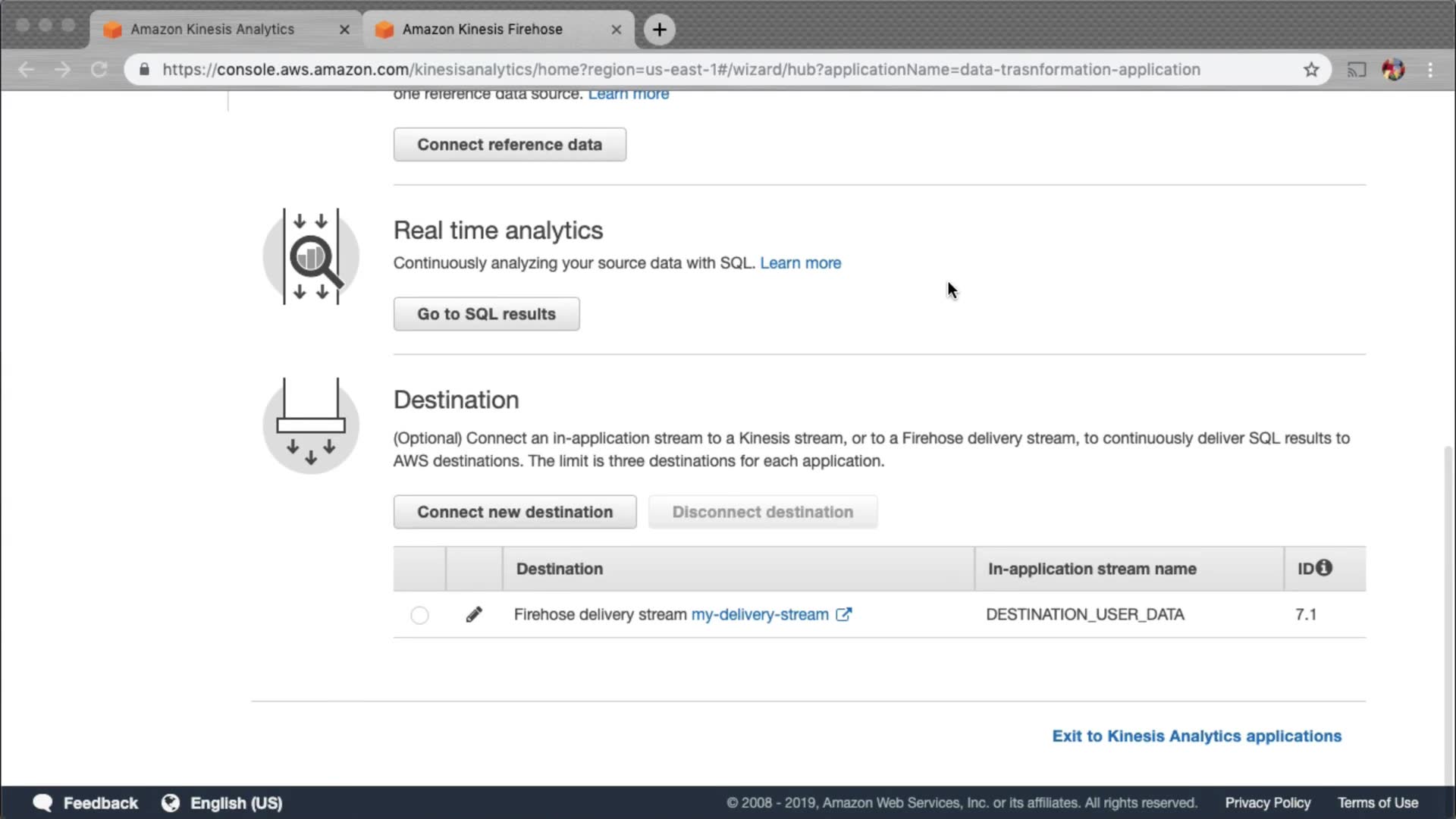
Task: Open the my-delivery-stream link
Action: pyautogui.click(x=759, y=614)
